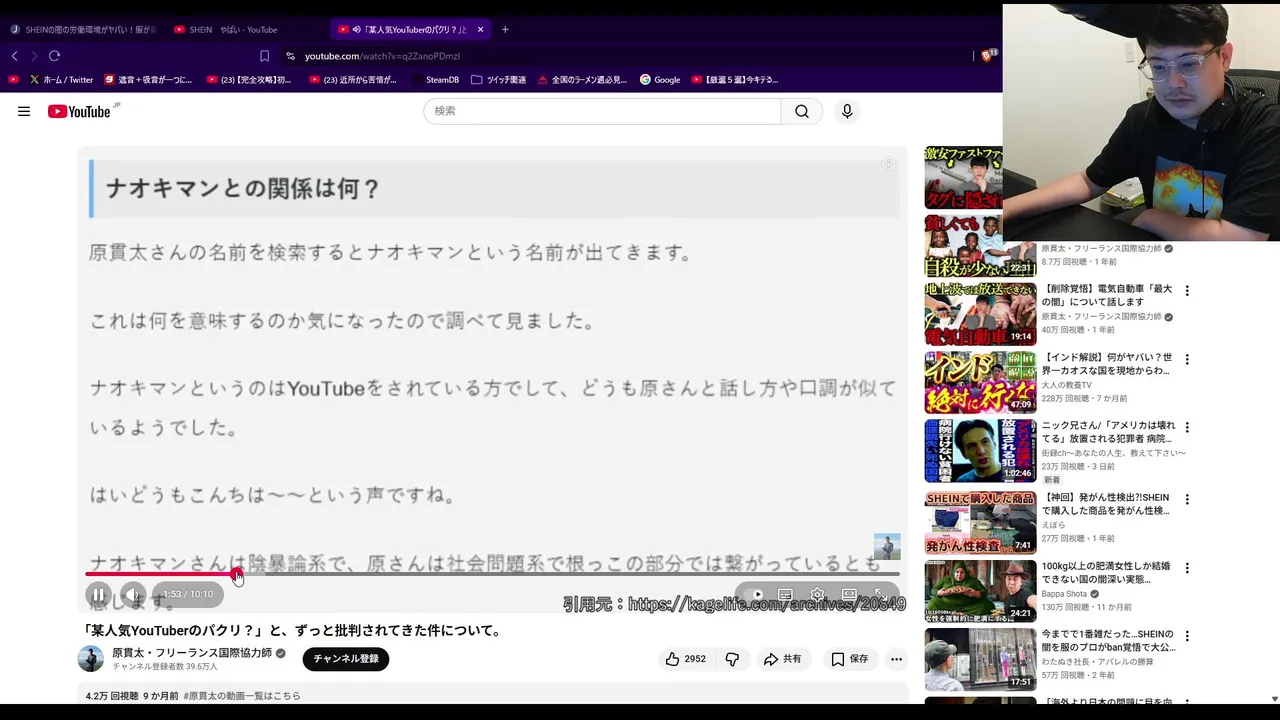The image size is (1280, 720).
Task: Open the more actions ellipsis below video
Action: (896, 659)
